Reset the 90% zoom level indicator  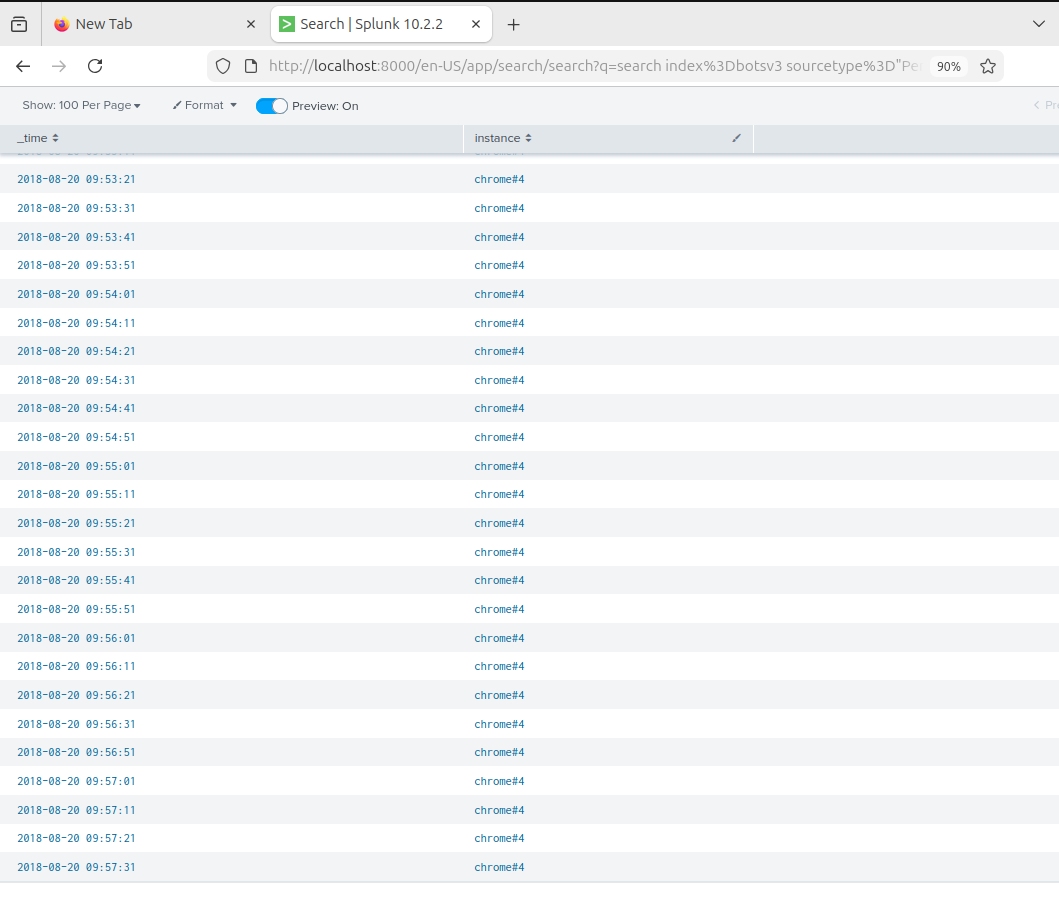948,66
